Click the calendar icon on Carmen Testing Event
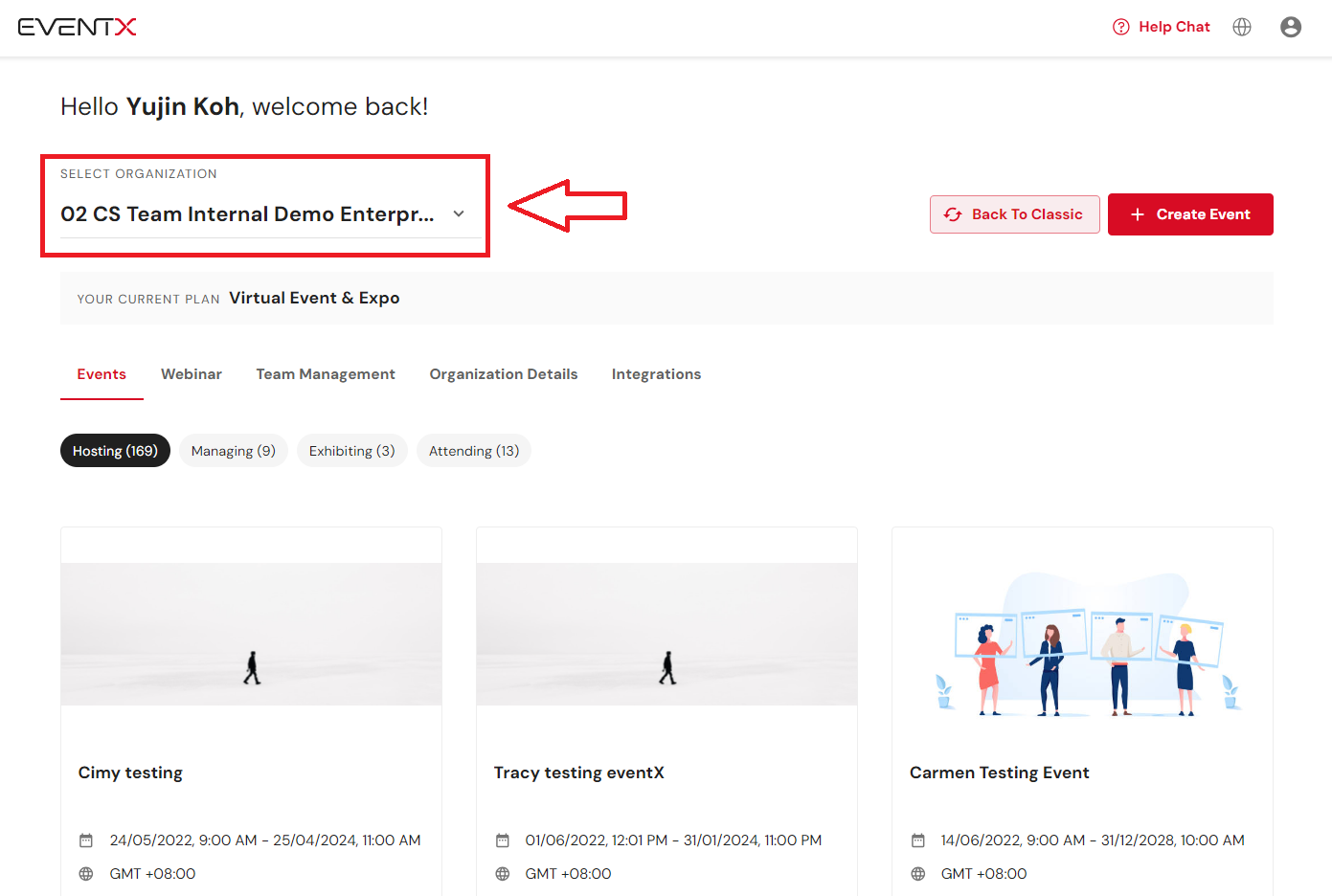This screenshot has height=896, width=1332. [x=918, y=840]
